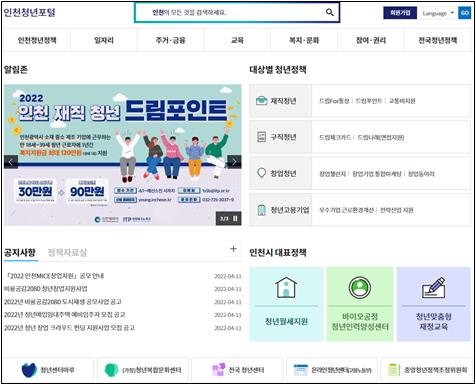Image resolution: width=475 pixels, height=388 pixels.
Task: Click the GO button beside Language
Action: point(464,13)
